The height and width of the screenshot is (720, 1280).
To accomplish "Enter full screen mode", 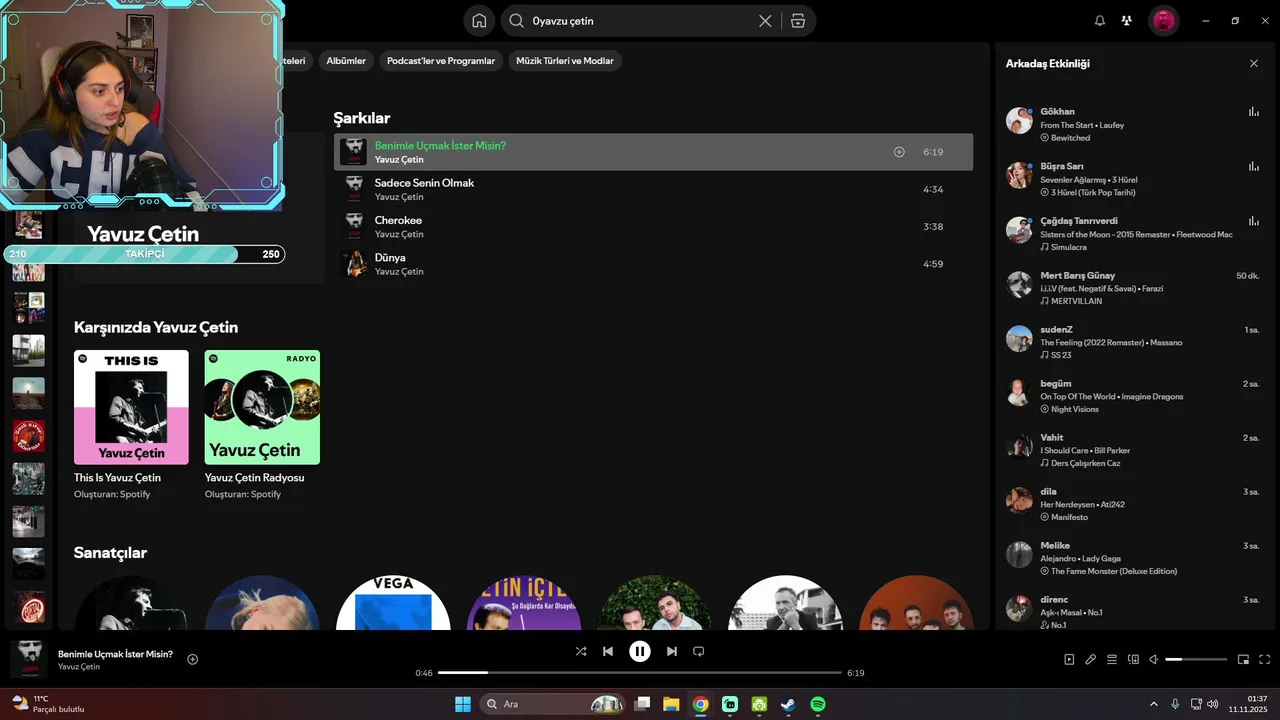I will point(1265,659).
